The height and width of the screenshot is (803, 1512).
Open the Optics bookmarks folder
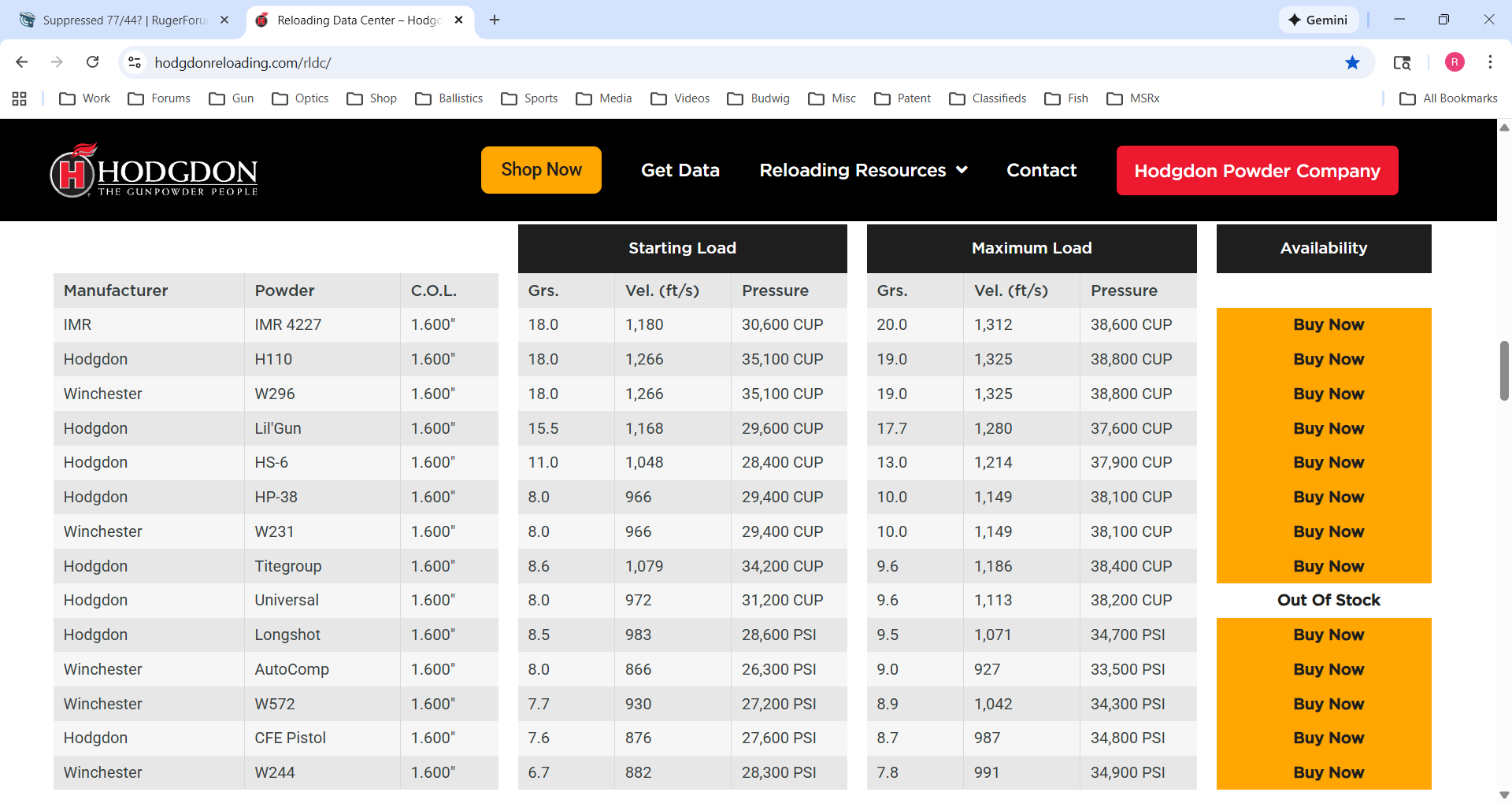tap(300, 98)
